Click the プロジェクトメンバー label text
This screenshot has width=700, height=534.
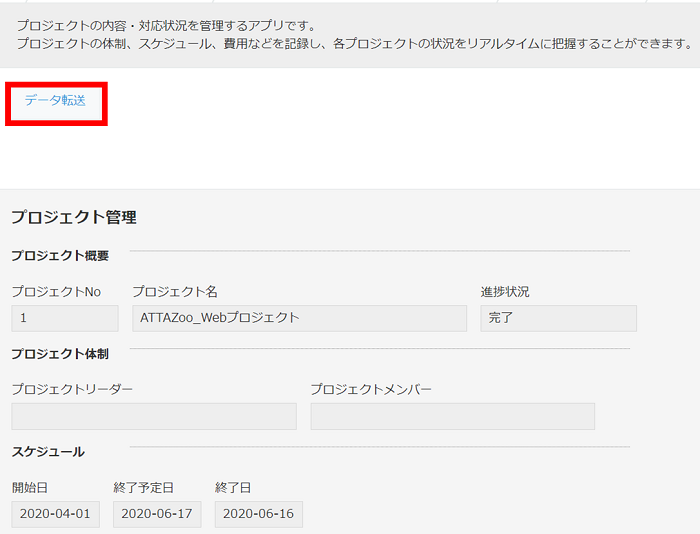pyautogui.click(x=371, y=389)
